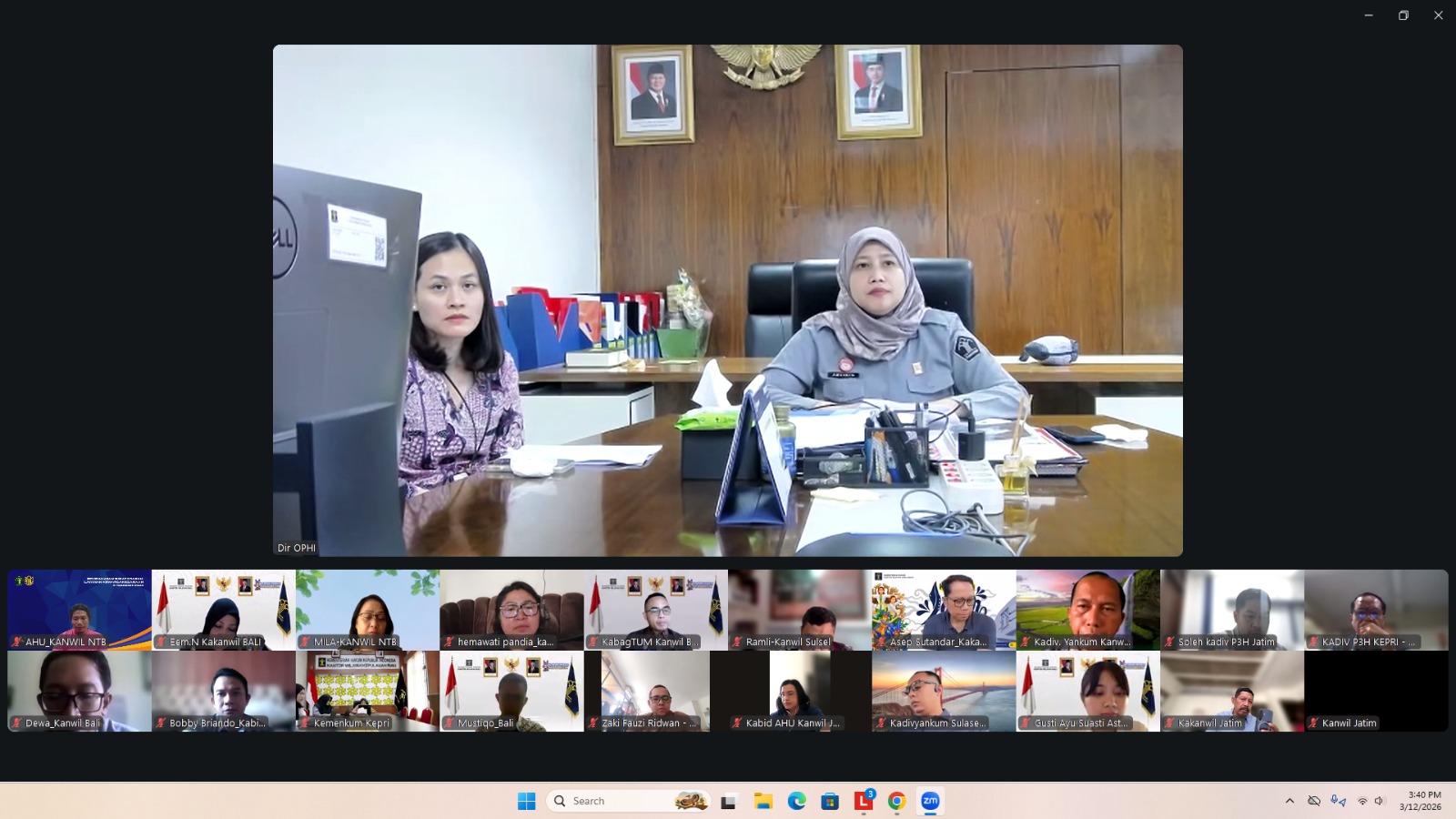This screenshot has width=1456, height=819.
Task: Restore down the Zoom window
Action: [1403, 15]
